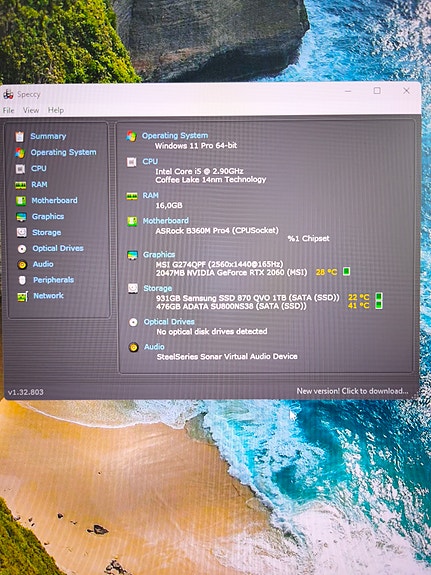The image size is (431, 575).
Task: Open the CPU section from the sidebar icon
Action: [20, 169]
